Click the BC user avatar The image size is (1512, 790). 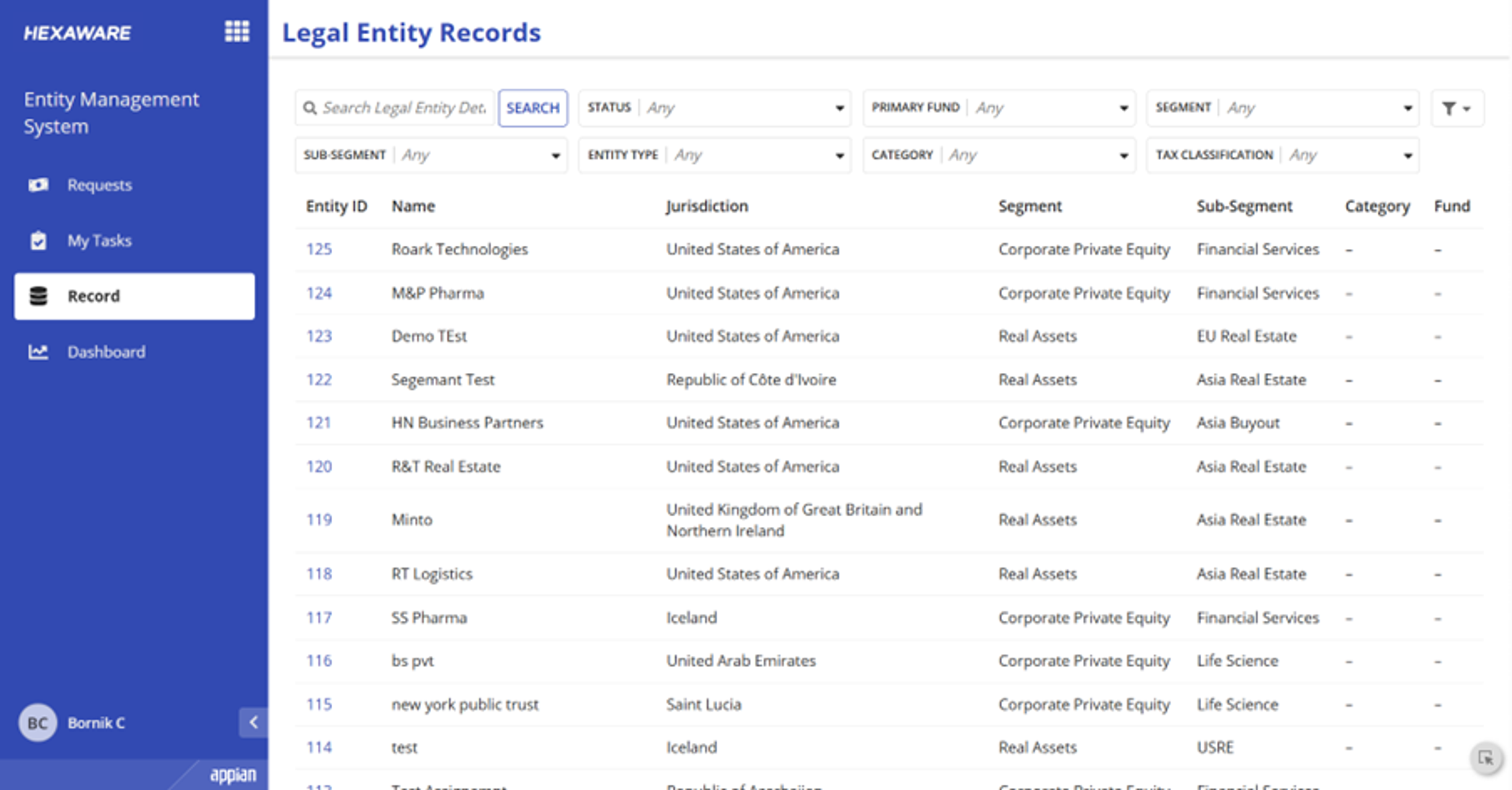37,723
